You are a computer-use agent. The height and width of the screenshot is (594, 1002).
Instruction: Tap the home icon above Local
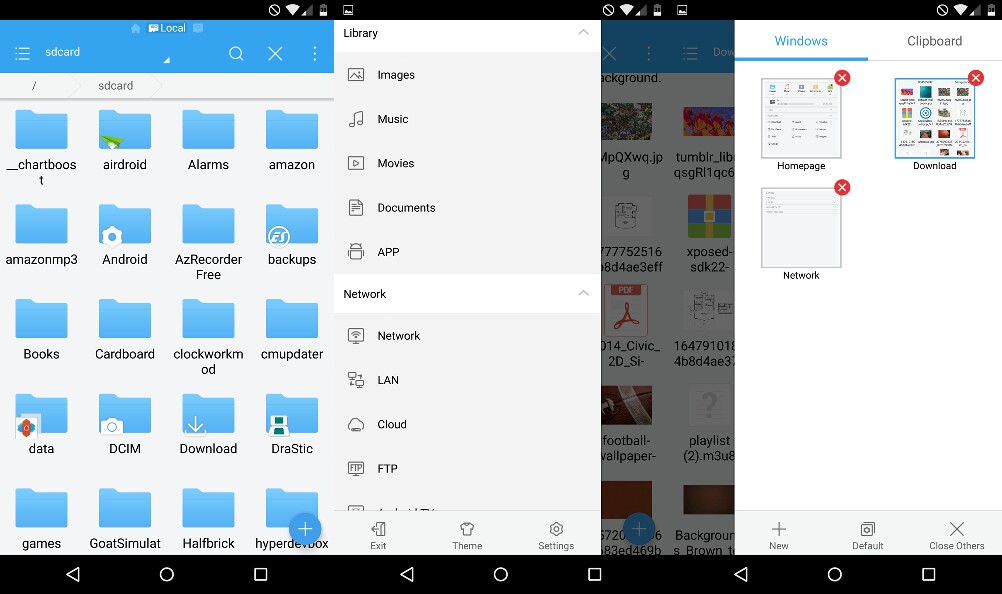(135, 28)
